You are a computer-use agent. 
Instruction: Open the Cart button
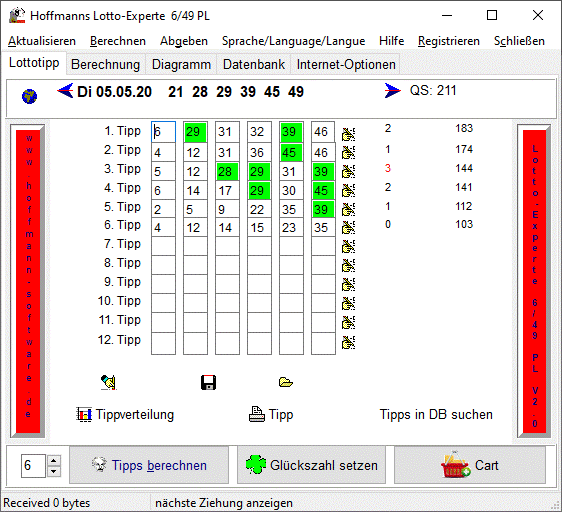(470, 465)
